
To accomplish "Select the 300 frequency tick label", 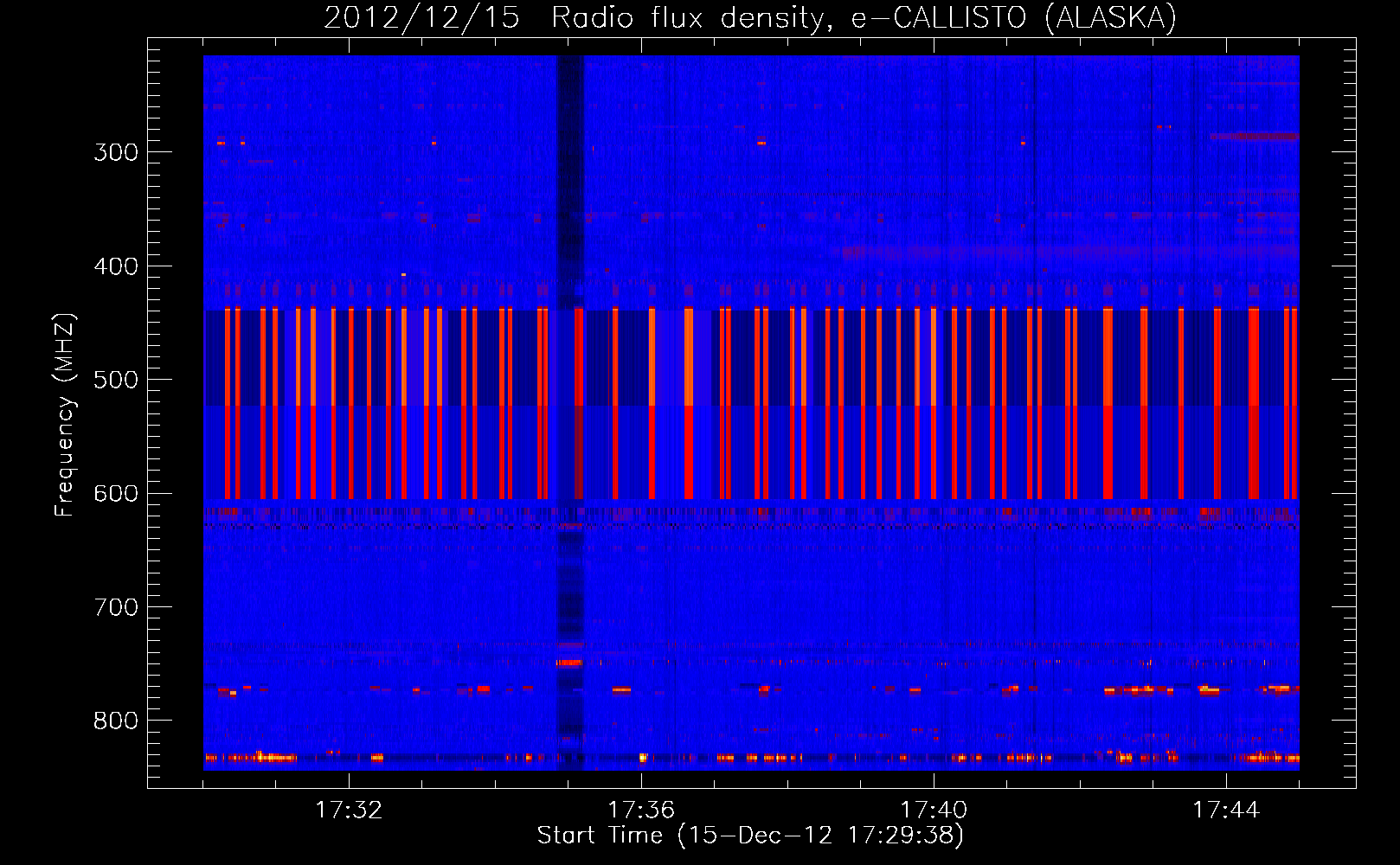I will click(116, 152).
